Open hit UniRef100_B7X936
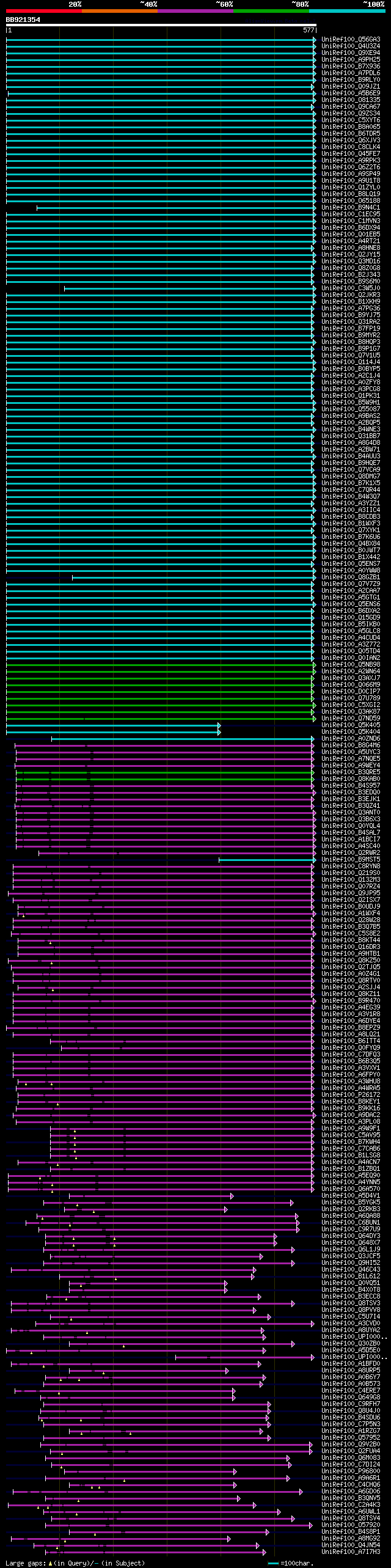 click(x=351, y=66)
